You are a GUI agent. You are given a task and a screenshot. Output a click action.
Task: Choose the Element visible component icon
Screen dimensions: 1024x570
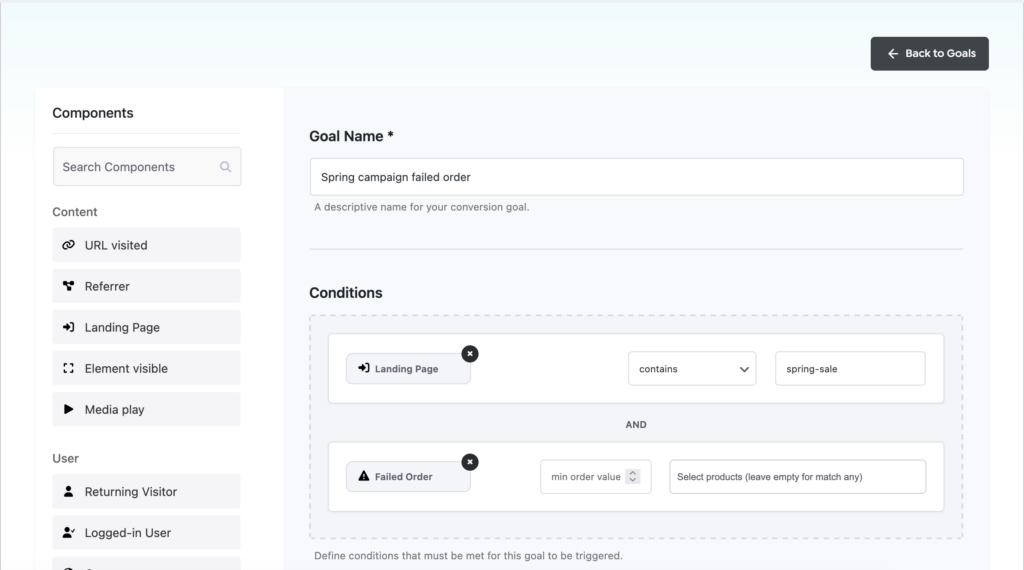pyautogui.click(x=68, y=368)
